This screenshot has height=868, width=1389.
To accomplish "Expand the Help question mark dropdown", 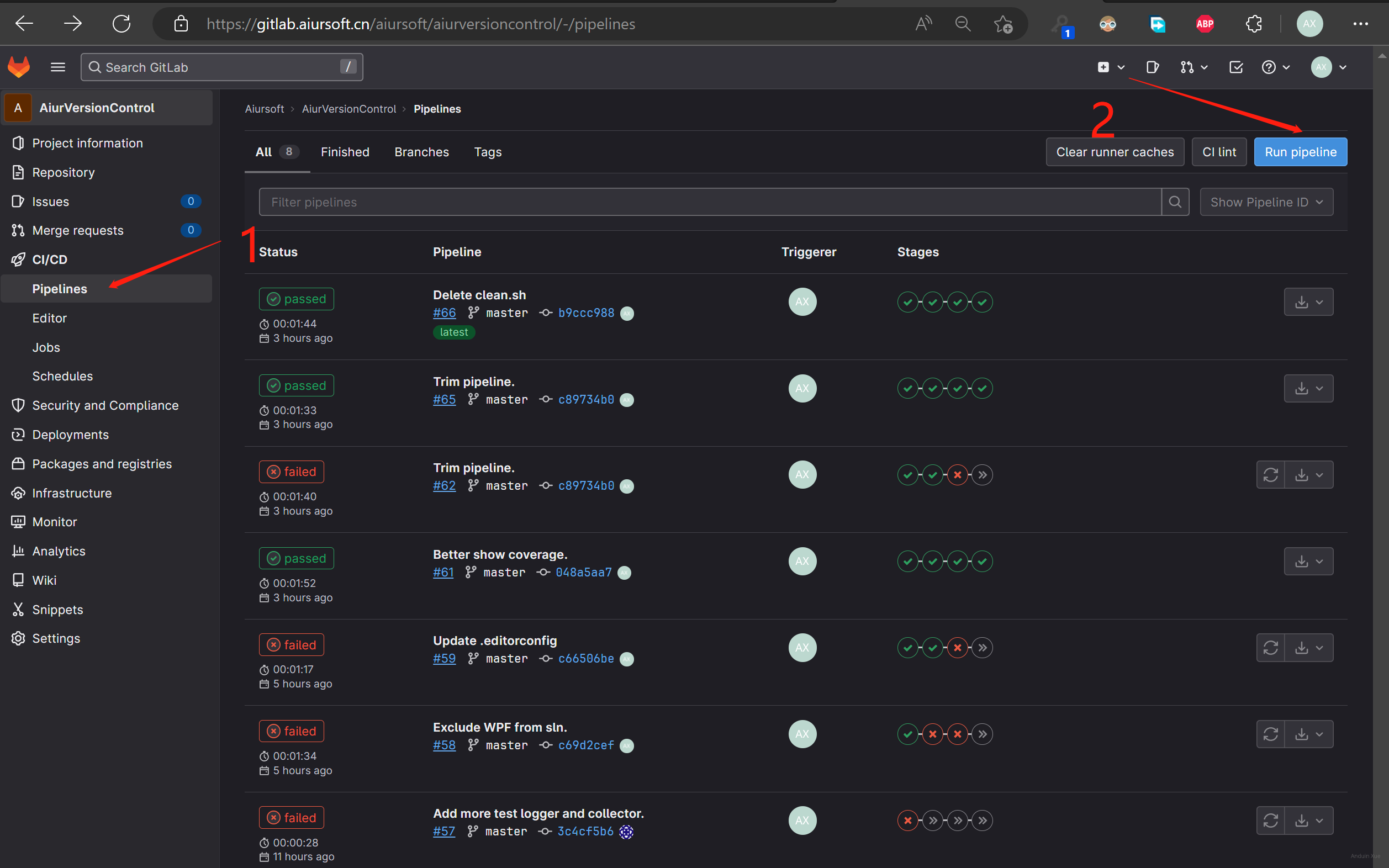I will 1275,67.
